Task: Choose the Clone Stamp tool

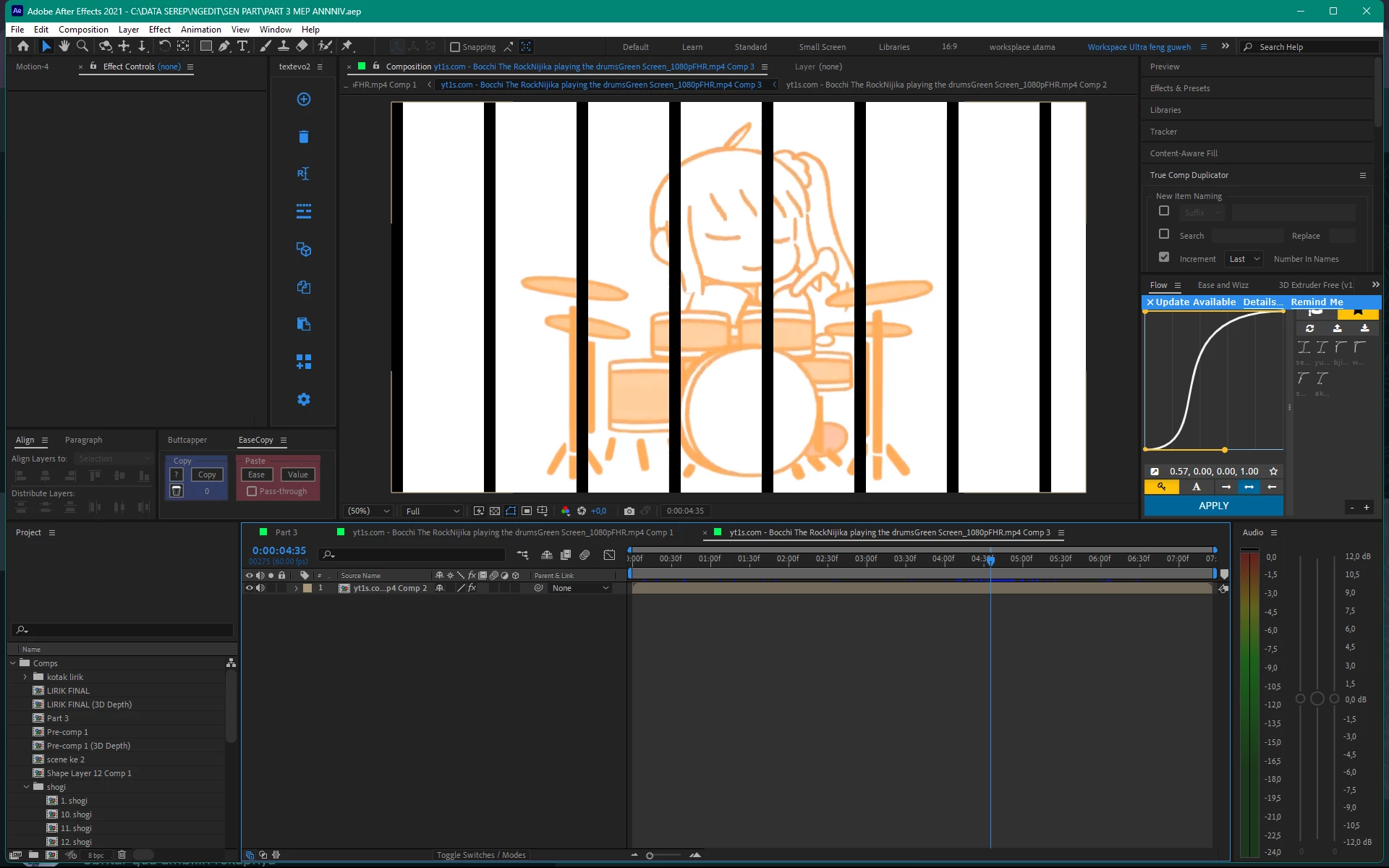Action: pos(284,46)
